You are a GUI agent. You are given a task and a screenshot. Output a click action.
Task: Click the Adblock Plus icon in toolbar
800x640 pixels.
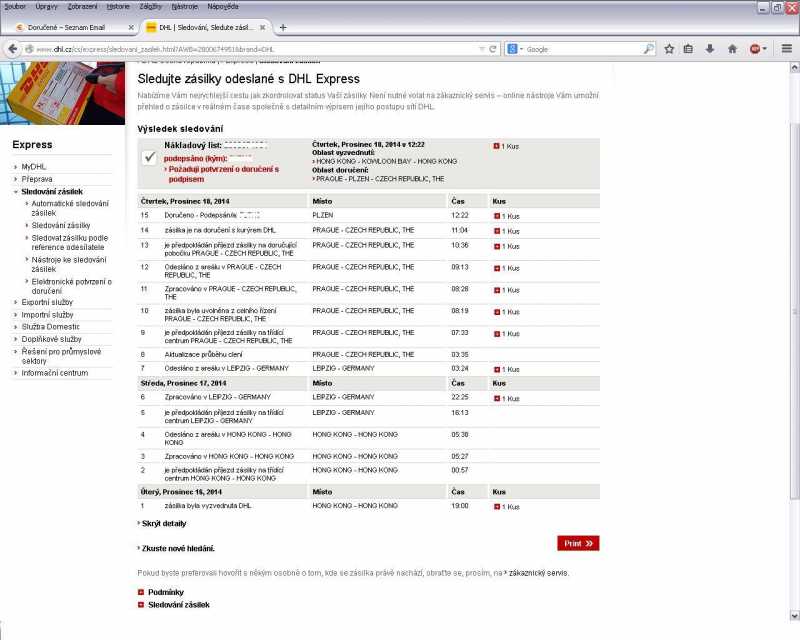coord(758,48)
